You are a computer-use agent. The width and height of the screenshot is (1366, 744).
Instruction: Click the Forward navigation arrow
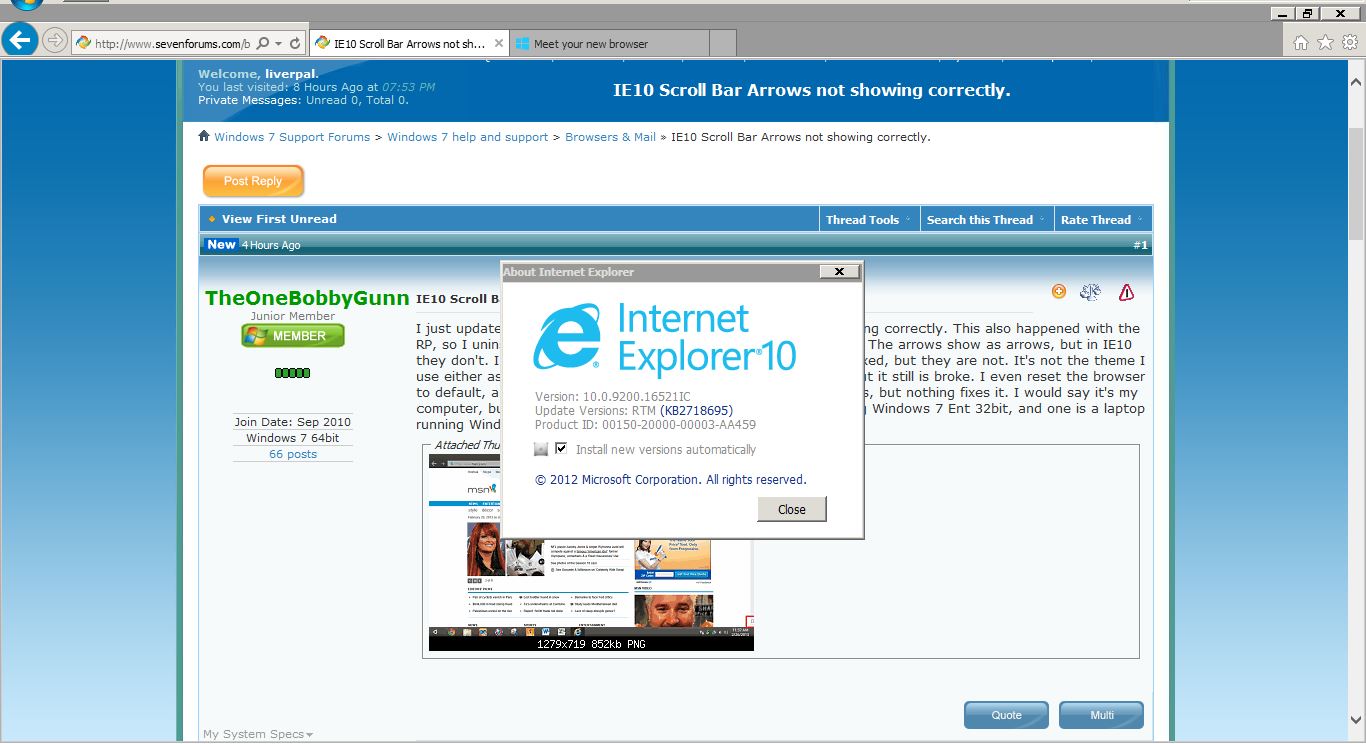tap(55, 41)
